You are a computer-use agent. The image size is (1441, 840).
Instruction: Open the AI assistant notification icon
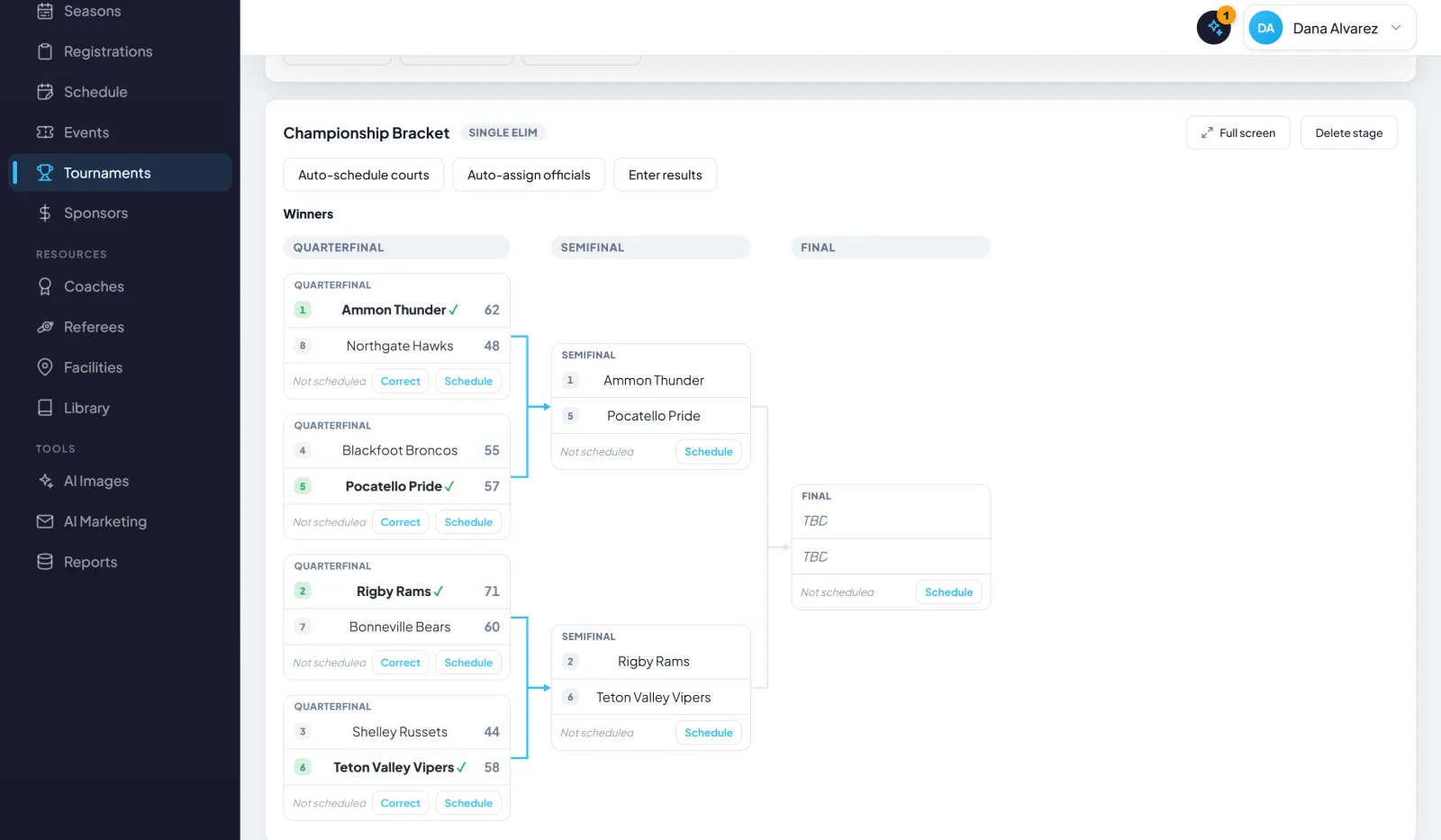coord(1213,28)
